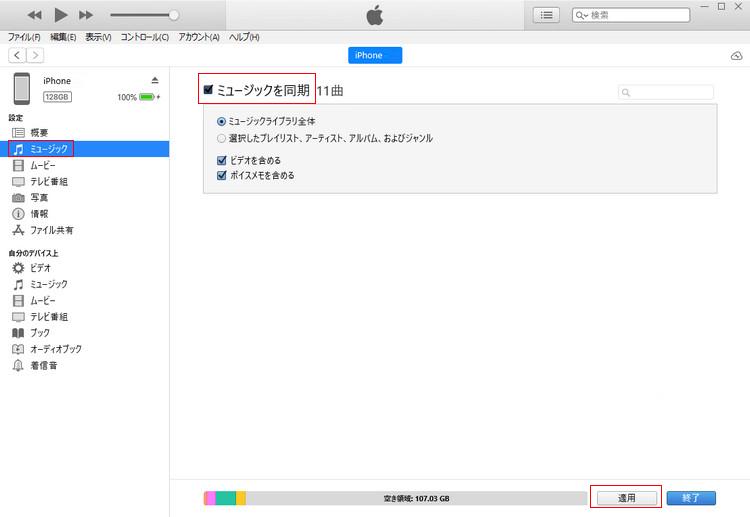Image resolution: width=750 pixels, height=517 pixels.
Task: Adjust the volume slider knob
Action: (174, 15)
